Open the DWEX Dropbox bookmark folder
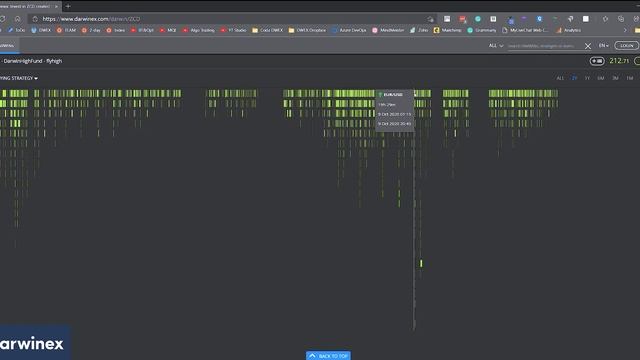Screen dimensions: 640x360 (x=307, y=30)
